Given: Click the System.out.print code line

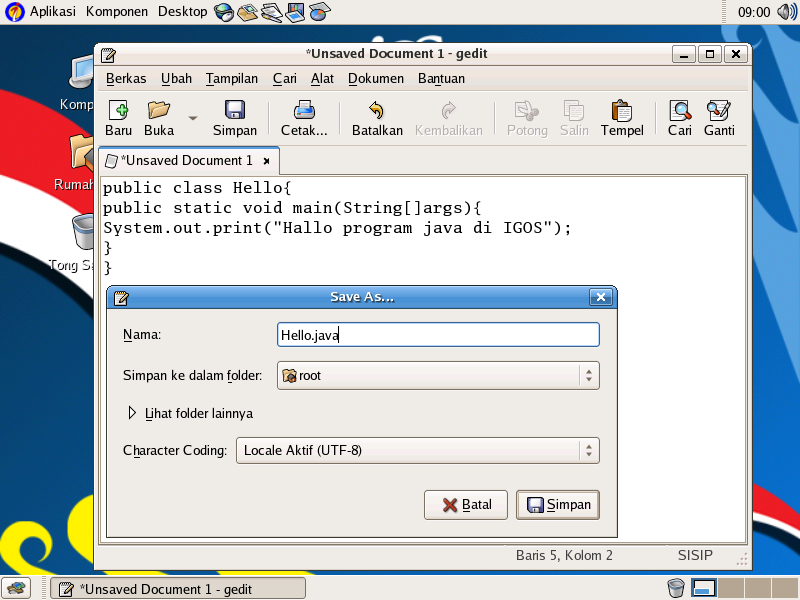Looking at the screenshot, I should point(337,228).
